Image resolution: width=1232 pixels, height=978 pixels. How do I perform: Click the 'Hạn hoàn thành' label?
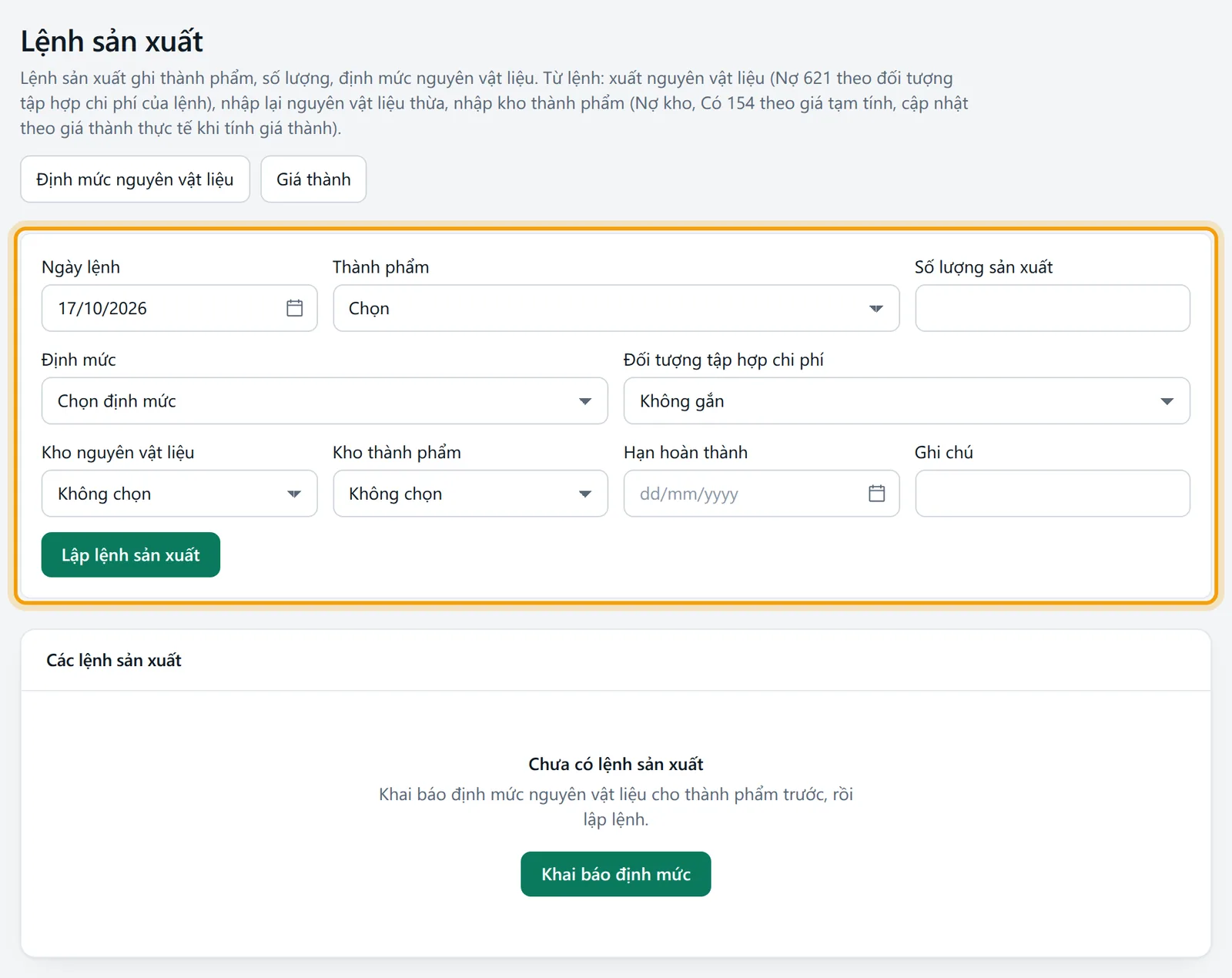click(685, 452)
